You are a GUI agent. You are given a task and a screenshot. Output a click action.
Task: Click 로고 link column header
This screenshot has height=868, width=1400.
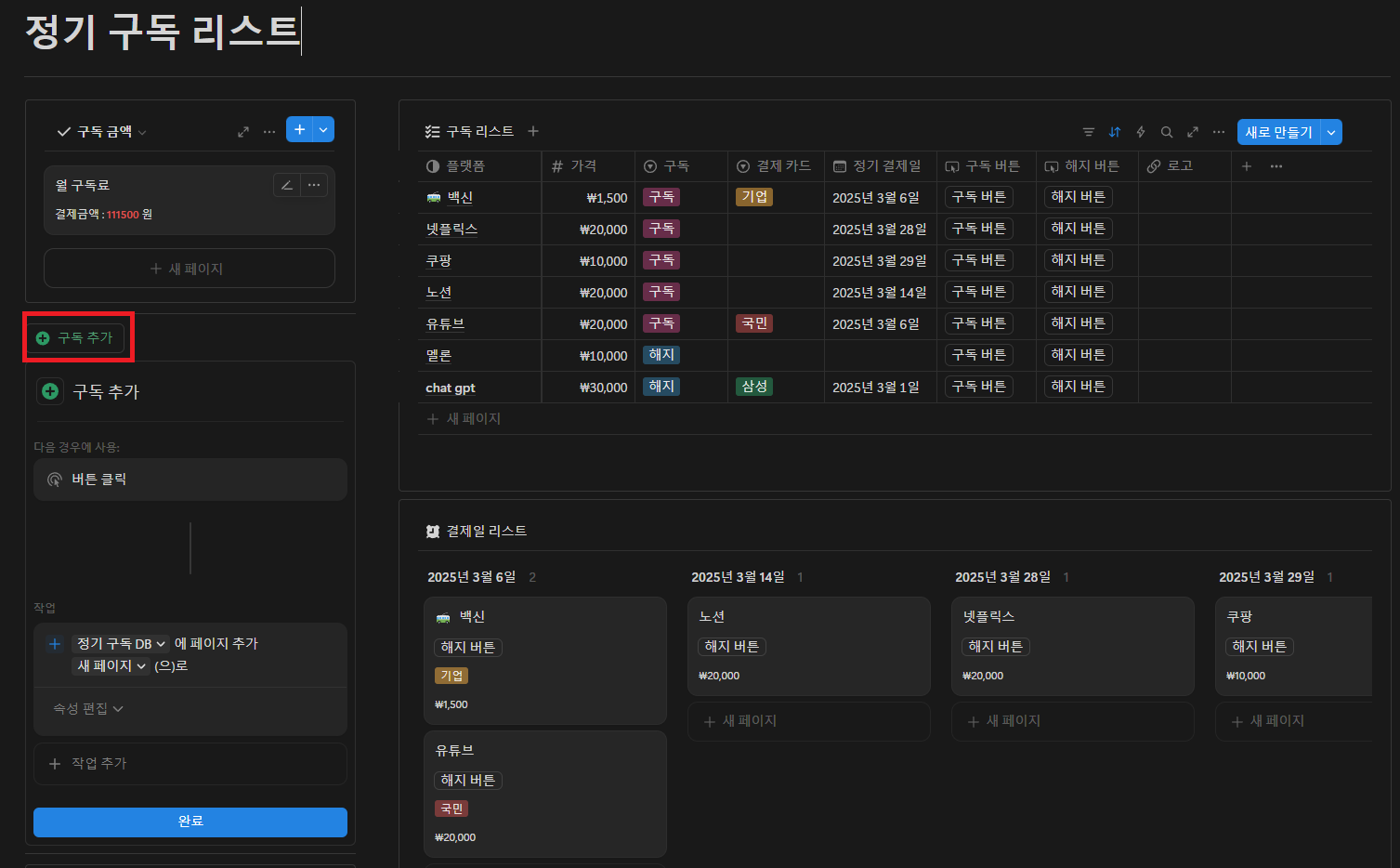[1184, 166]
